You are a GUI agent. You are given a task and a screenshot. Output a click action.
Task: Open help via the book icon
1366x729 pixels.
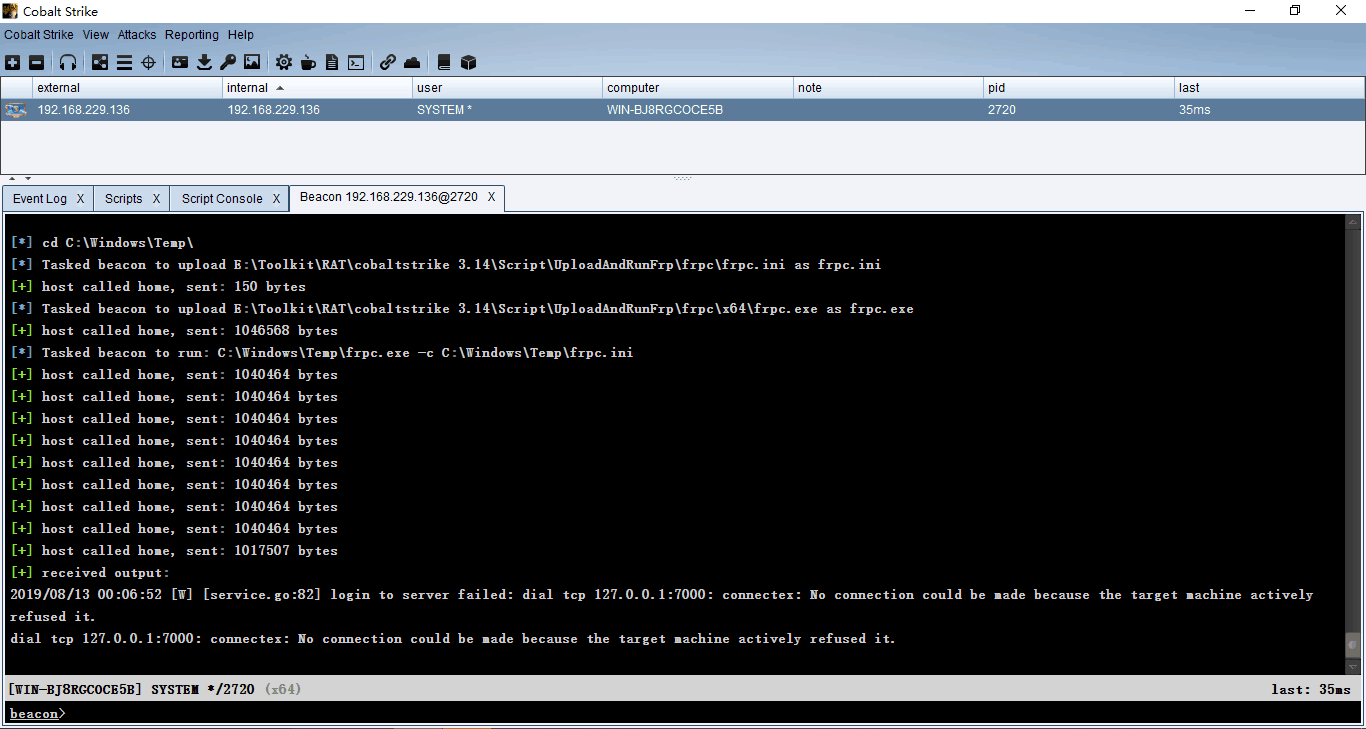click(x=444, y=62)
